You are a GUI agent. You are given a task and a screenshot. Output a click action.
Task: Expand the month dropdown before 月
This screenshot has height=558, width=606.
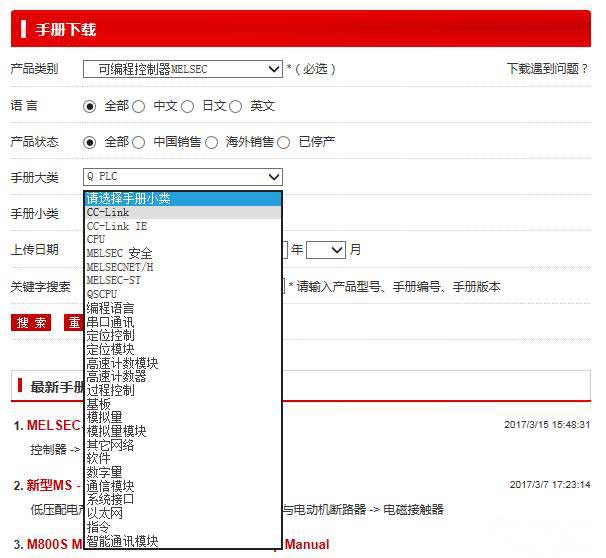(326, 249)
